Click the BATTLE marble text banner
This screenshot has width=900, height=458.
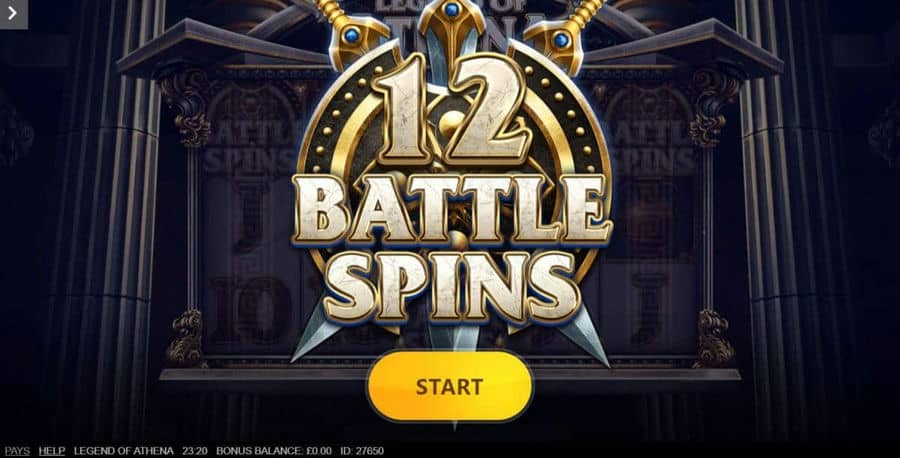click(x=452, y=209)
